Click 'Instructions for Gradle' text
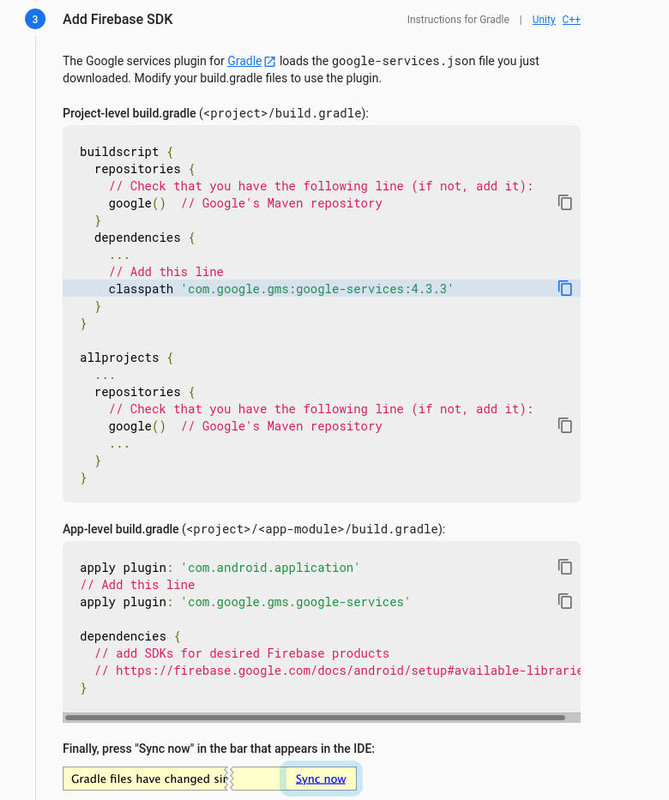The width and height of the screenshot is (669, 800). click(458, 19)
